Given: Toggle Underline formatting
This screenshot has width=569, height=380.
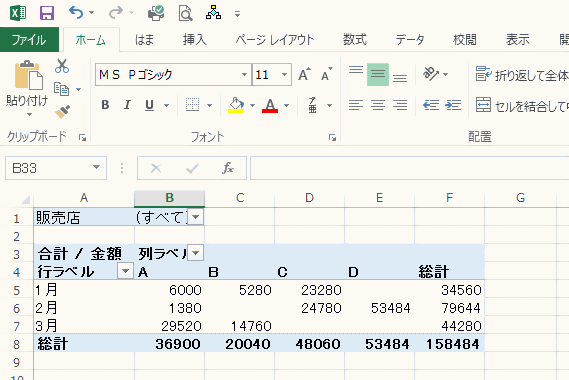Looking at the screenshot, I should 150,105.
